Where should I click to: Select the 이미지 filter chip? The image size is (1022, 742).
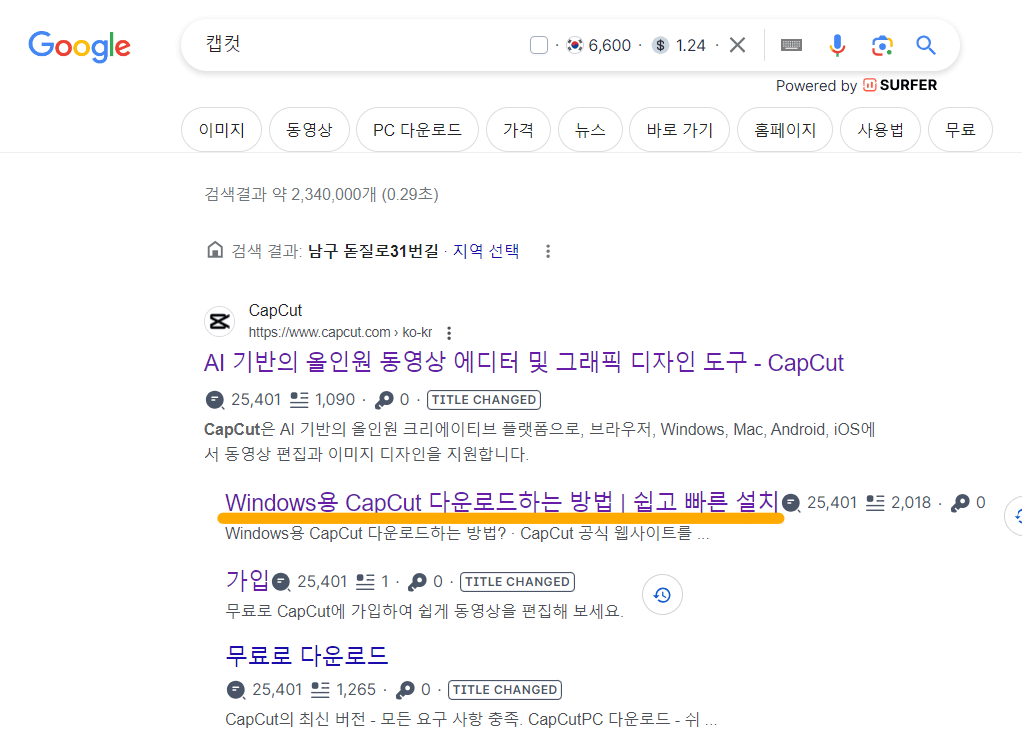(x=222, y=130)
